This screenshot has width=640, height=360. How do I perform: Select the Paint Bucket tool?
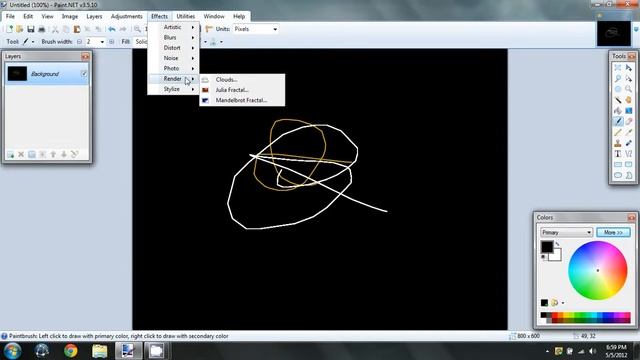(x=618, y=111)
